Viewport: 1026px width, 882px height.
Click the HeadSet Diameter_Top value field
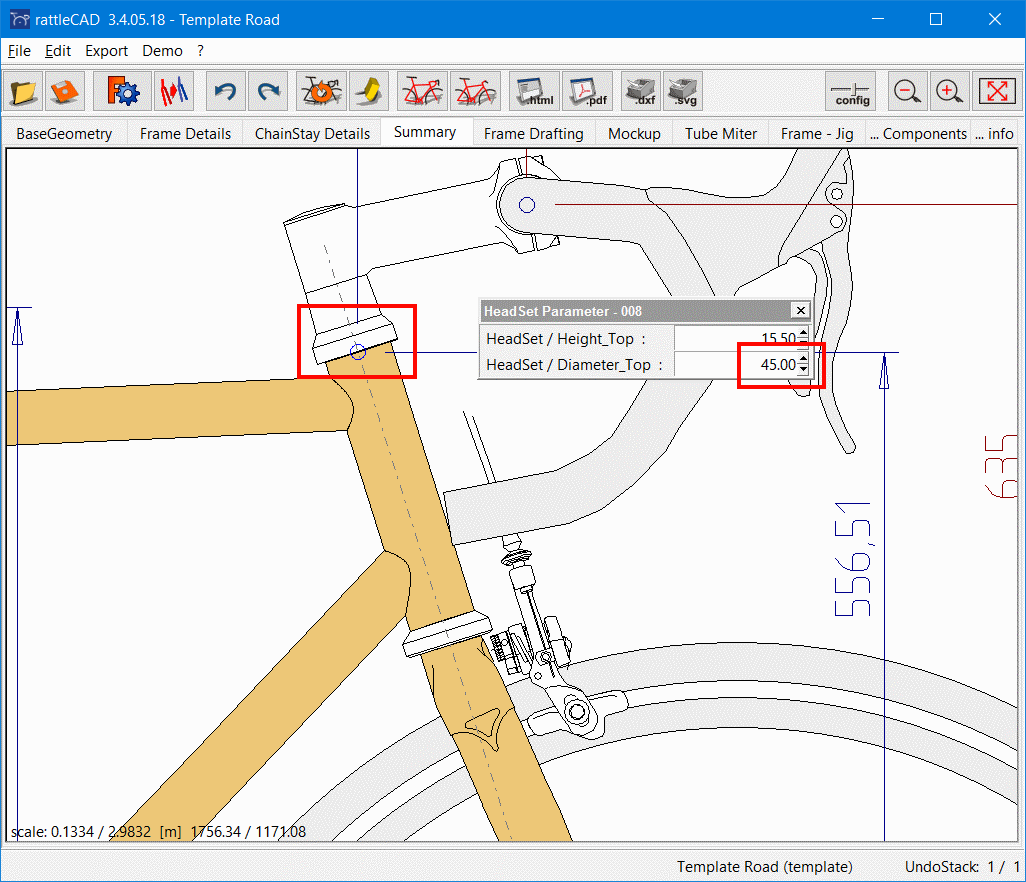[x=740, y=365]
